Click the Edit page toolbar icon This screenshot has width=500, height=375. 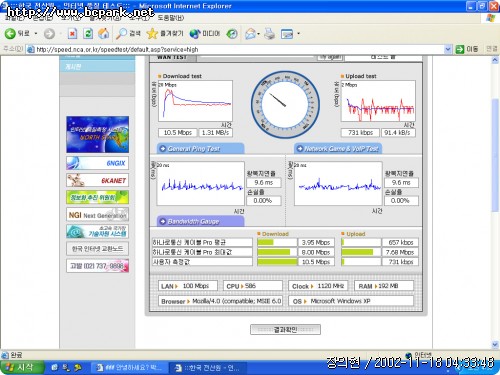tap(287, 34)
